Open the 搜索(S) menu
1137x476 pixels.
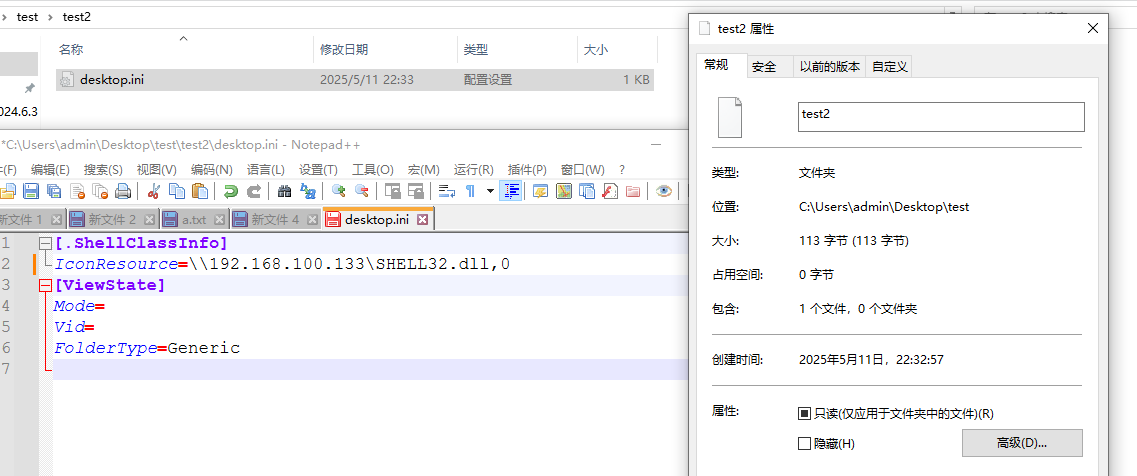point(103,170)
